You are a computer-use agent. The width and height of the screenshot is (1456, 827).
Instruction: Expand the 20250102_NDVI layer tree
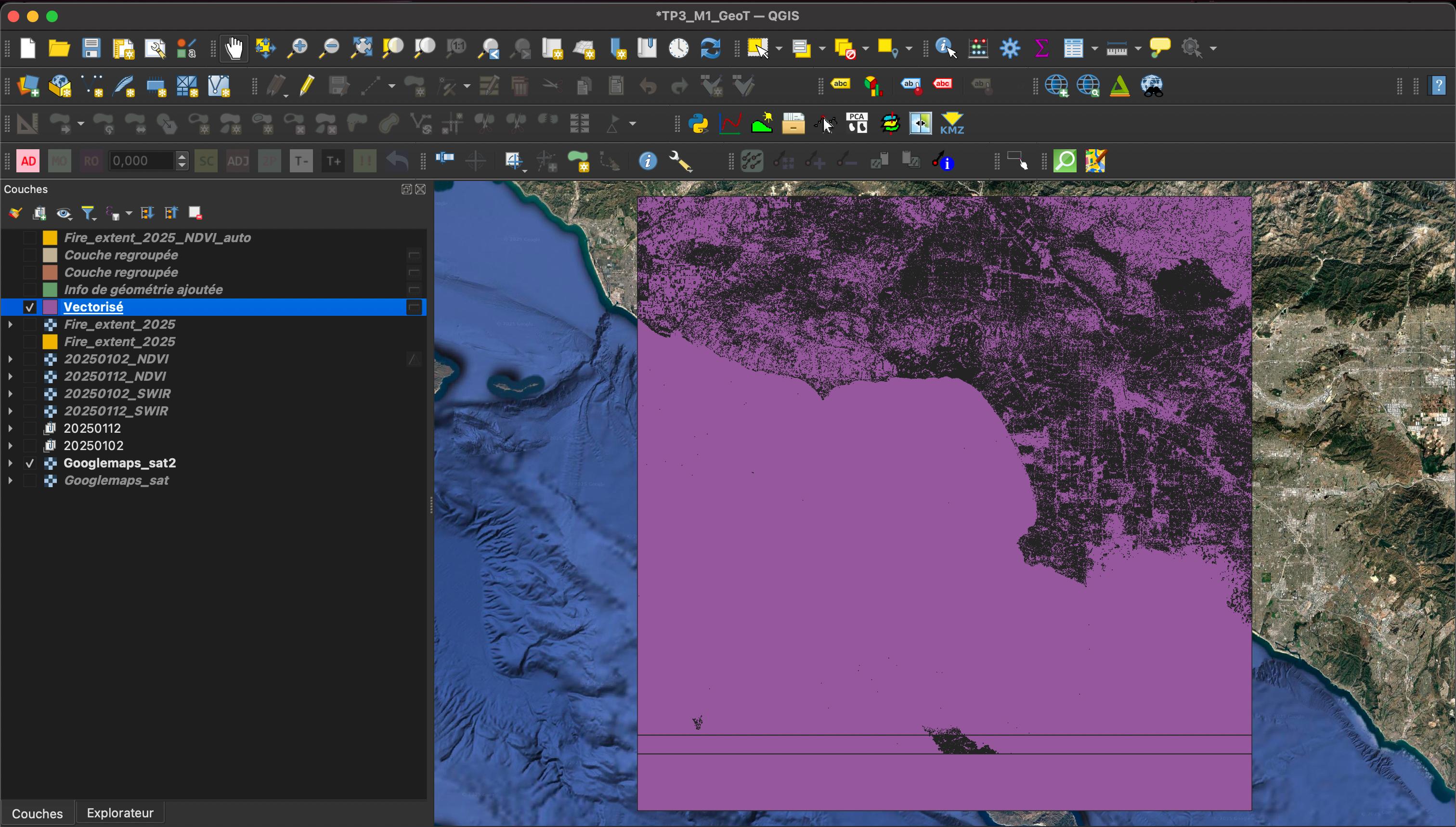pyautogui.click(x=10, y=359)
